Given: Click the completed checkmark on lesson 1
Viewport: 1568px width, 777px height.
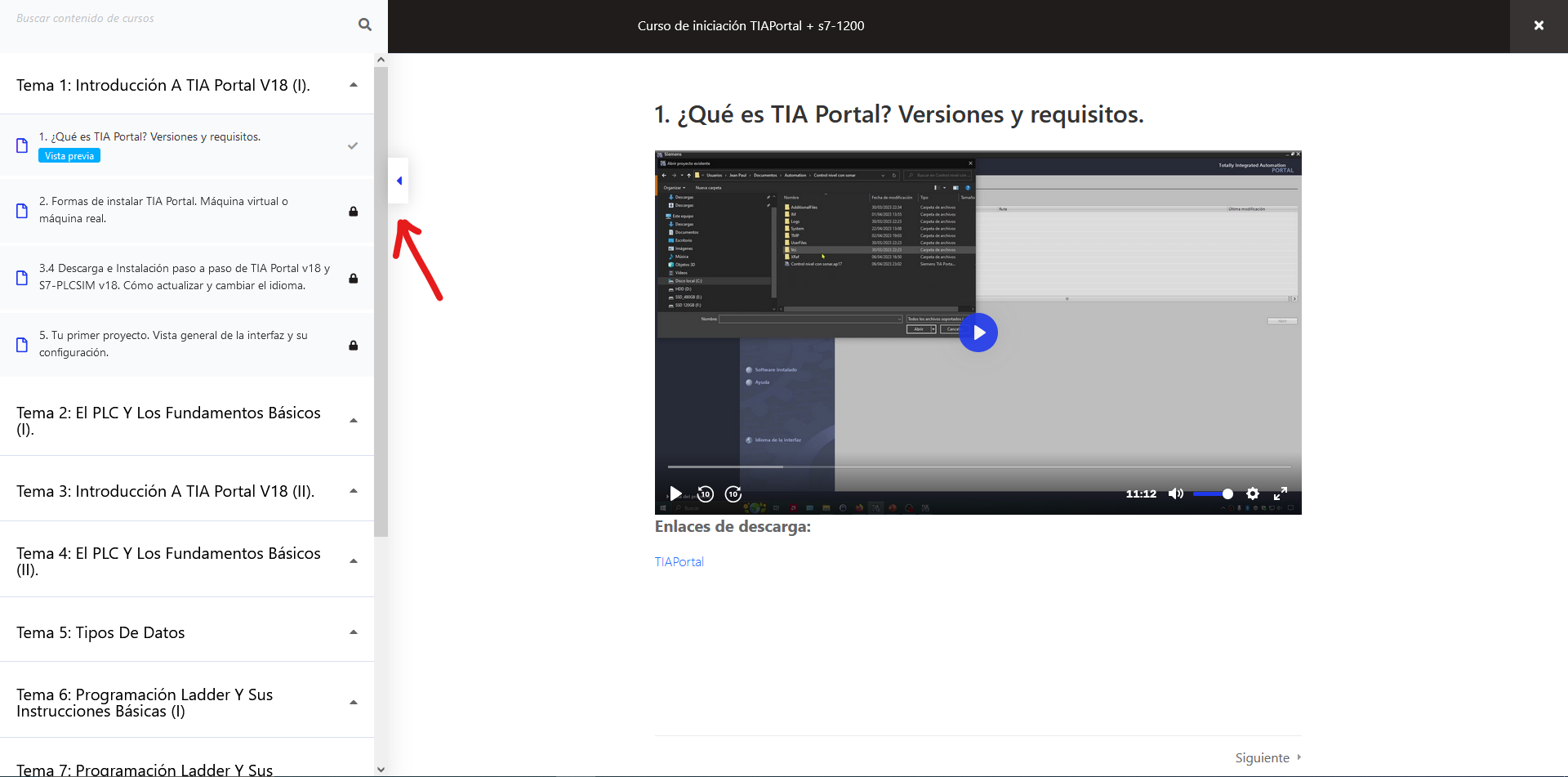Looking at the screenshot, I should coord(353,146).
